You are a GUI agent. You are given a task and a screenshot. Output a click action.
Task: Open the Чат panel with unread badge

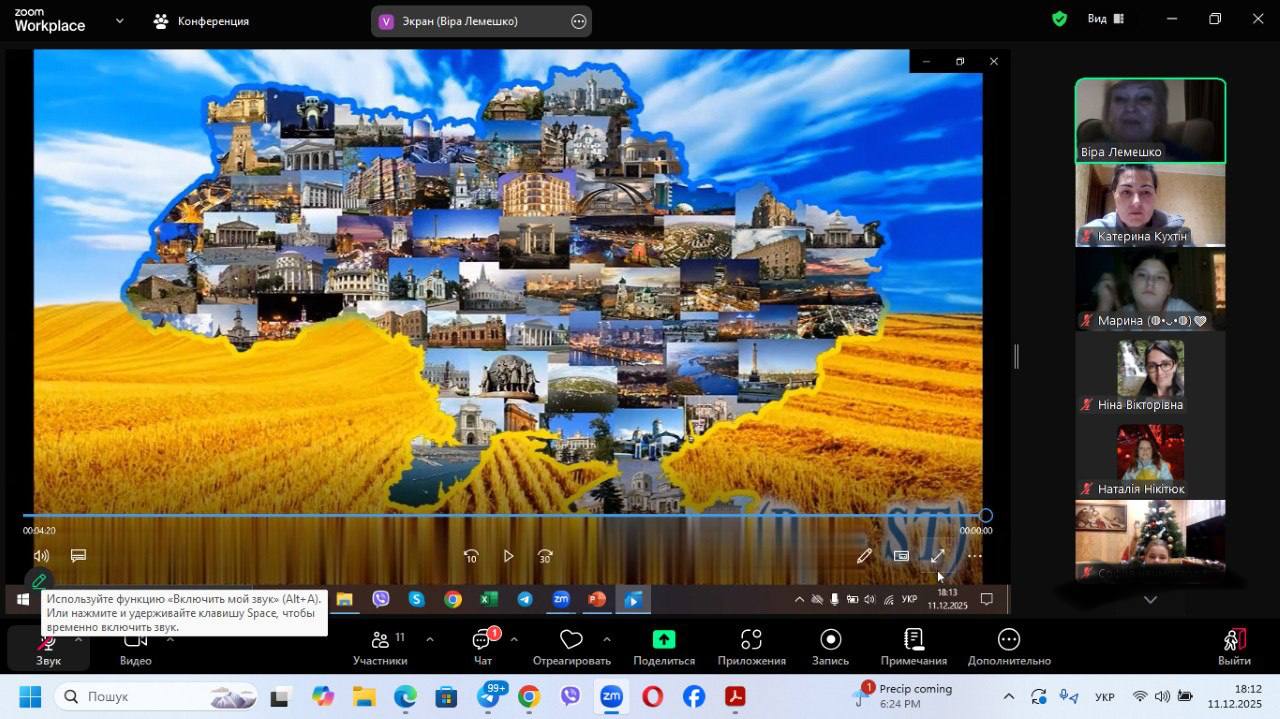(483, 646)
